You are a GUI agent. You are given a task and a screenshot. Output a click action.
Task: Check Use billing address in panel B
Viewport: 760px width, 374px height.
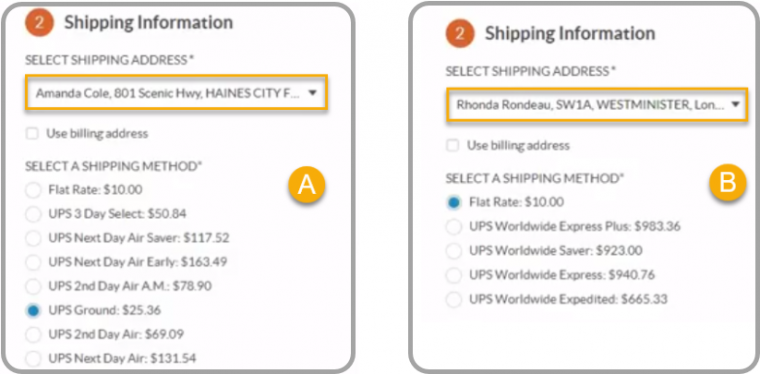point(453,145)
